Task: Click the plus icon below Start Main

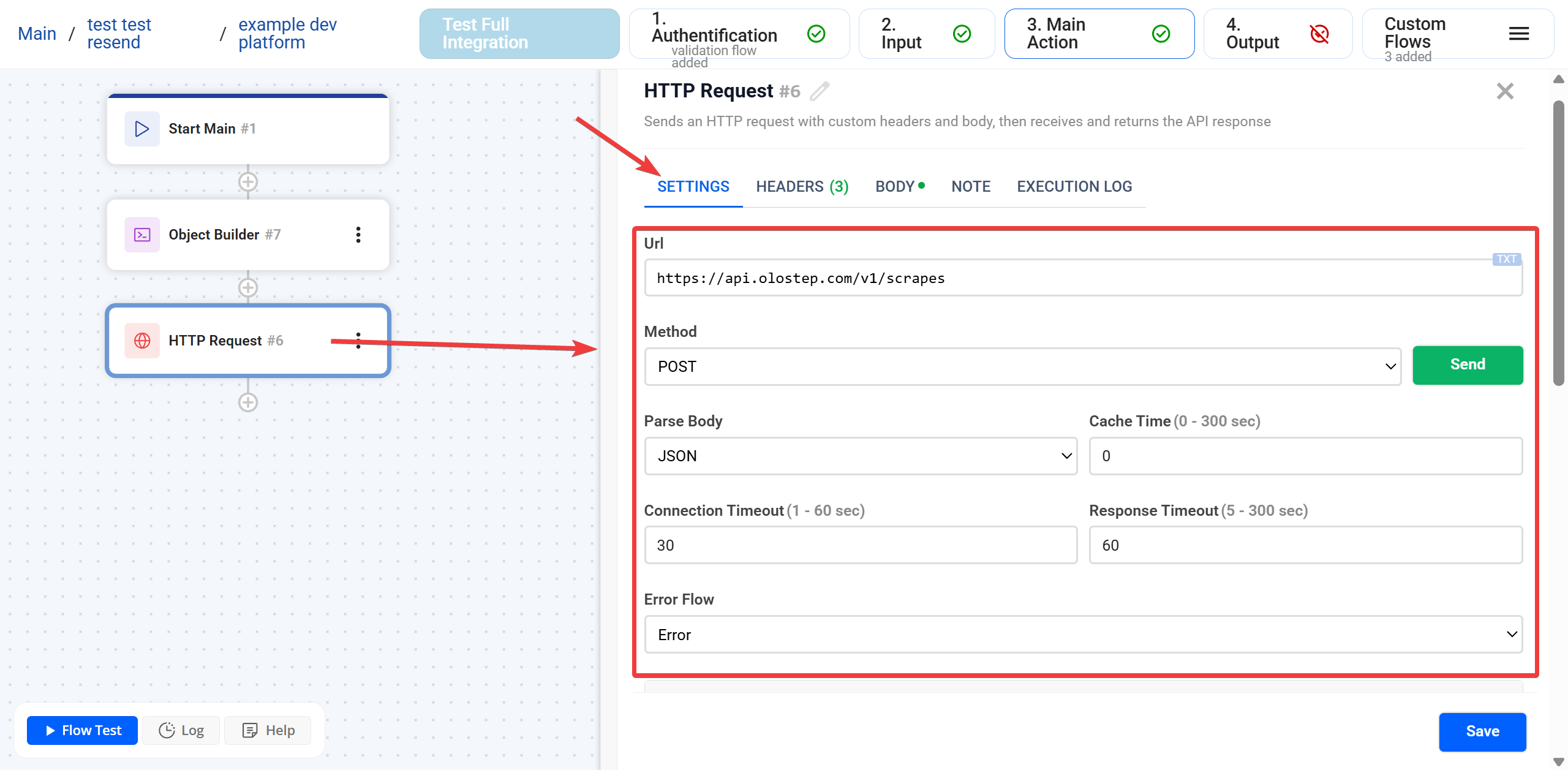Action: tap(247, 181)
